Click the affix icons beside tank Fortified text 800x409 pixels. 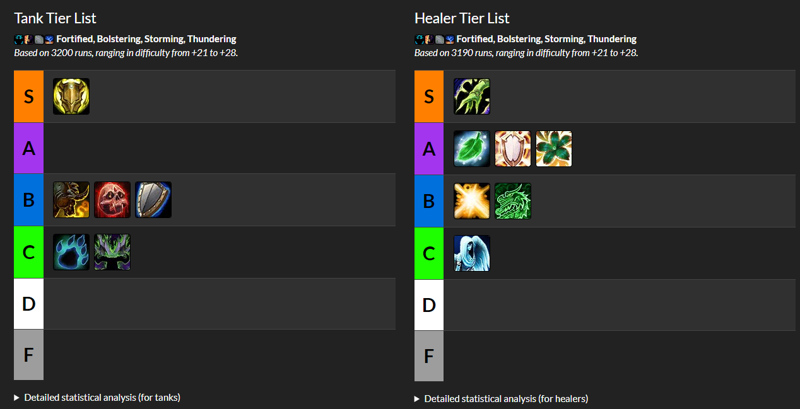34,39
